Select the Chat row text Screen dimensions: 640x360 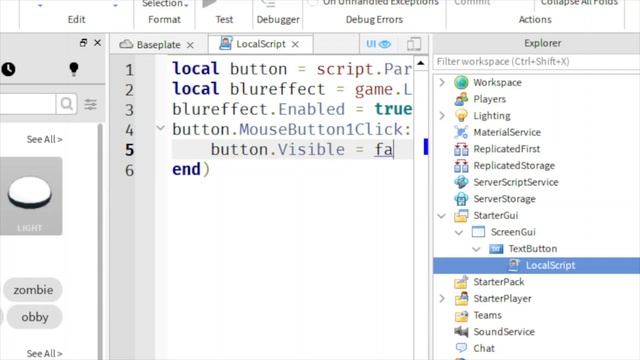click(484, 348)
